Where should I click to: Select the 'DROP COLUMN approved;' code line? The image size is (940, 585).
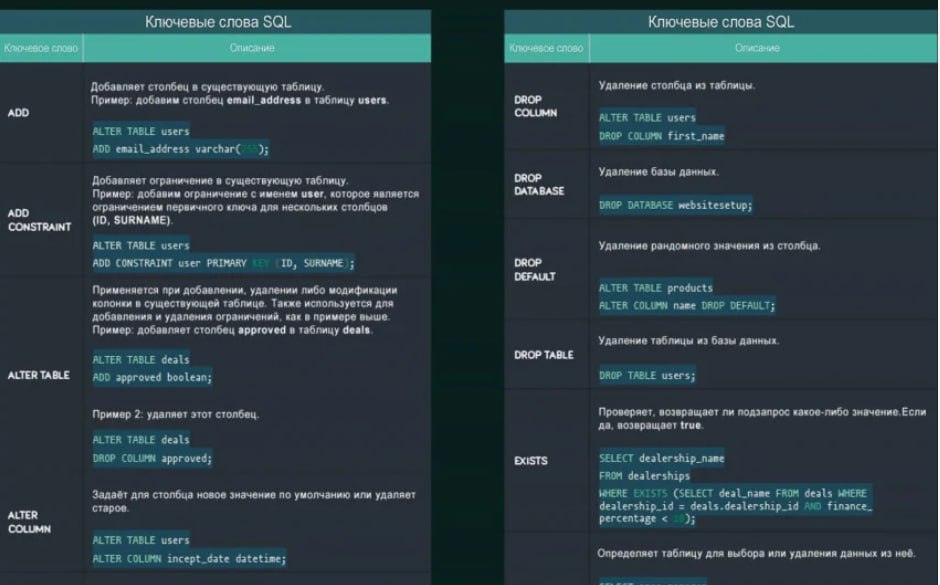pos(152,458)
